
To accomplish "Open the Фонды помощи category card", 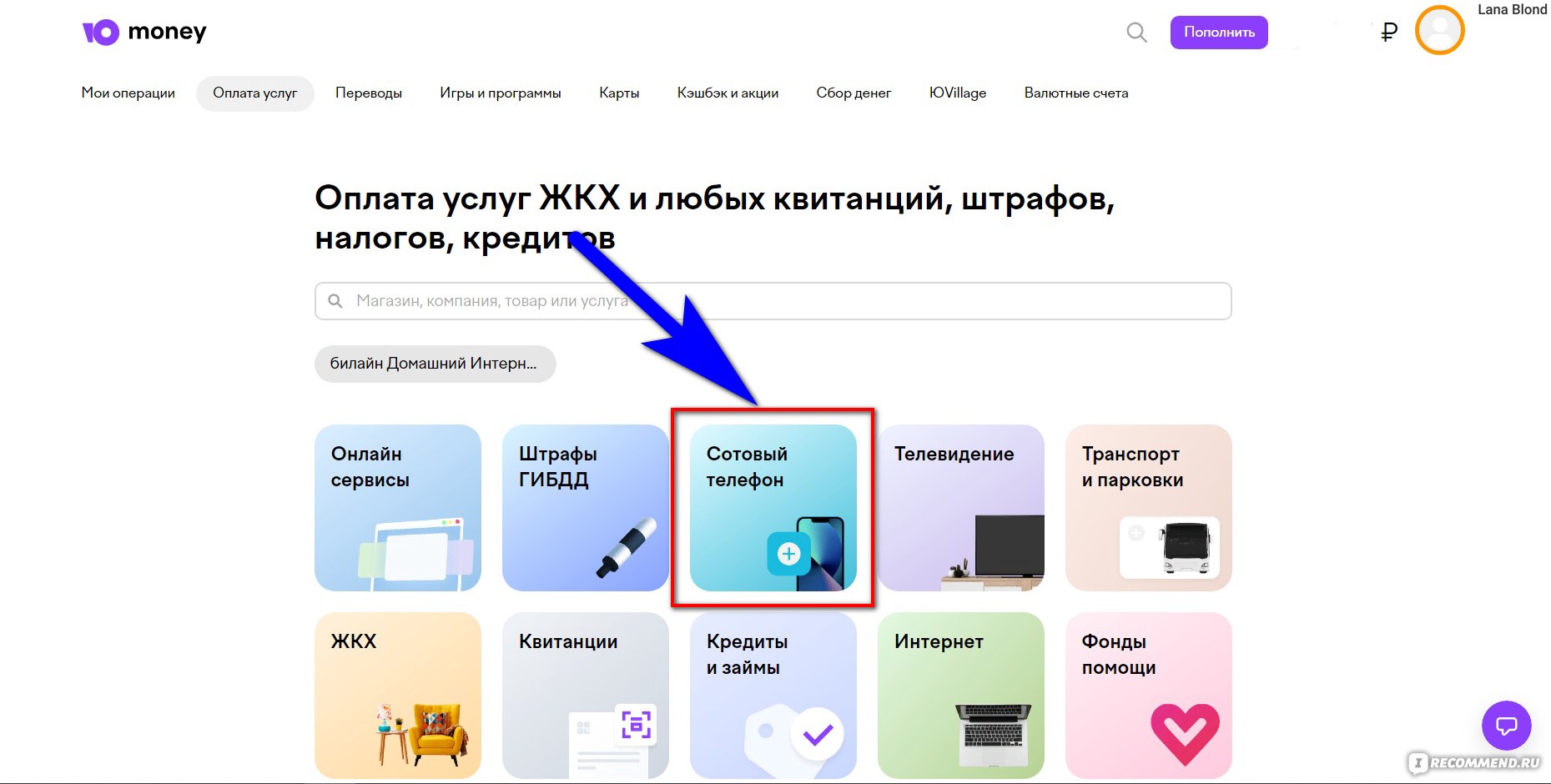I will 1149,696.
